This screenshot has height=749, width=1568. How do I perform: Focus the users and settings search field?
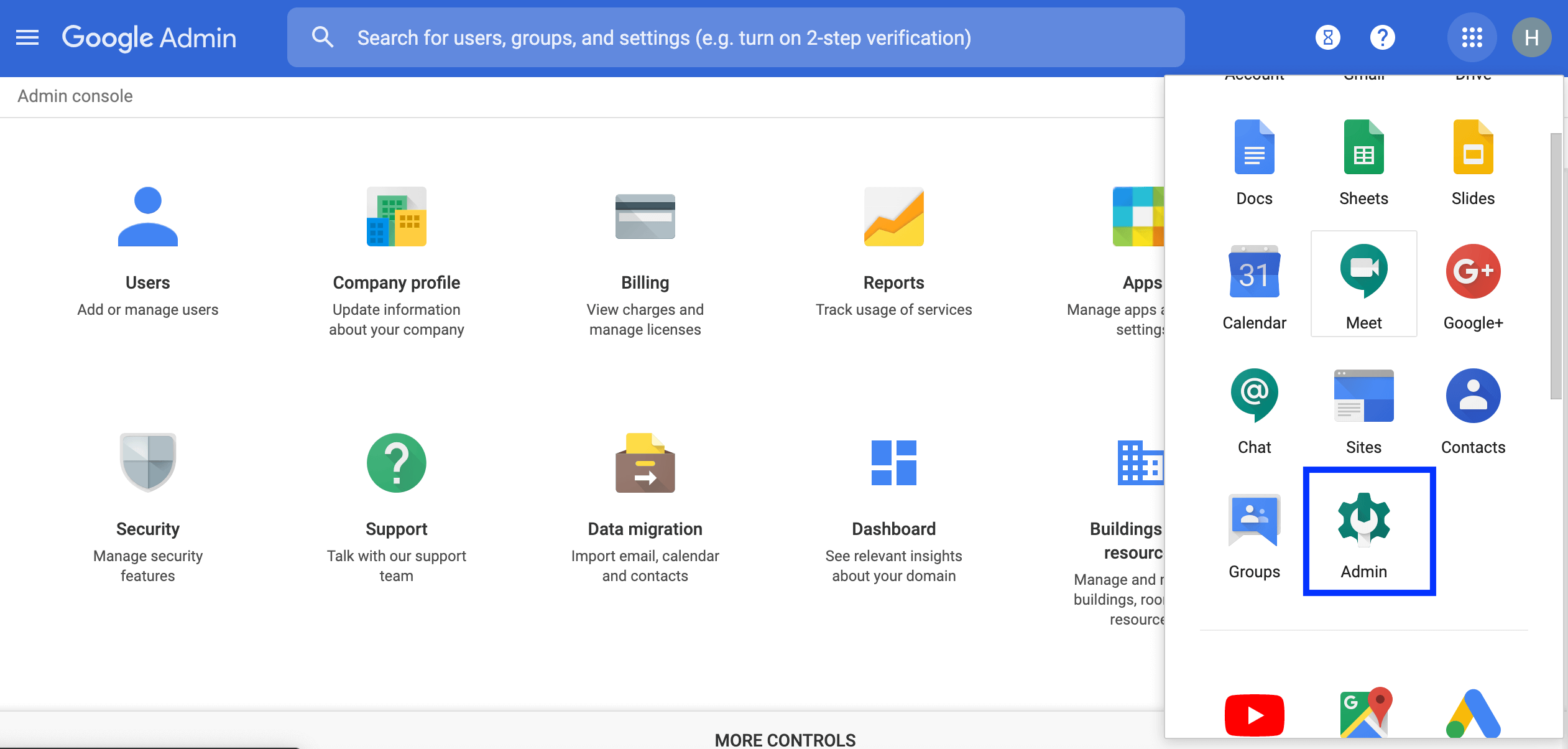click(x=736, y=37)
